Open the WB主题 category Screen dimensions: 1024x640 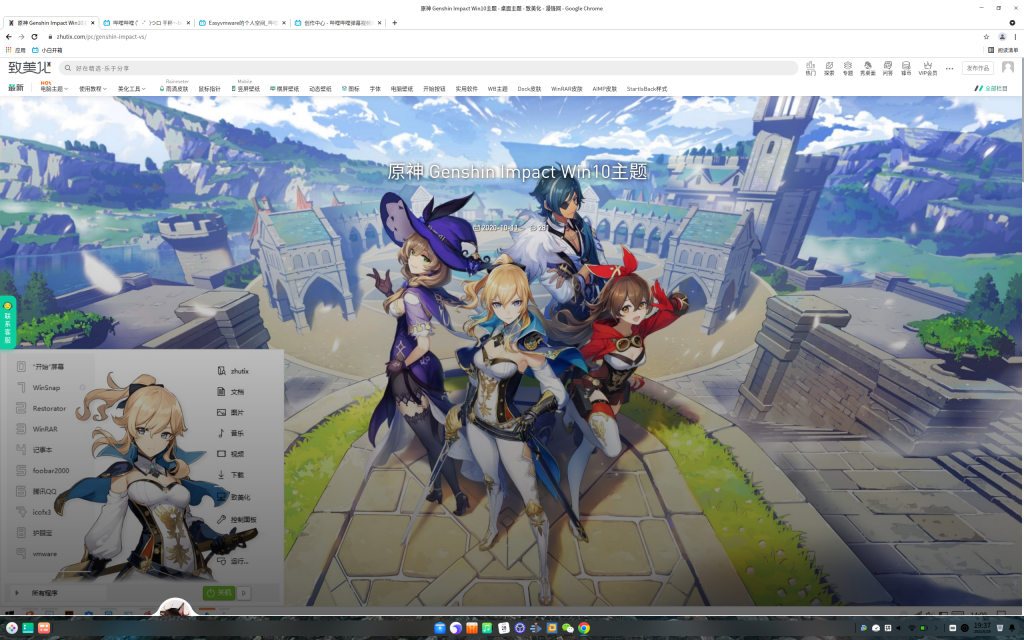coord(498,89)
